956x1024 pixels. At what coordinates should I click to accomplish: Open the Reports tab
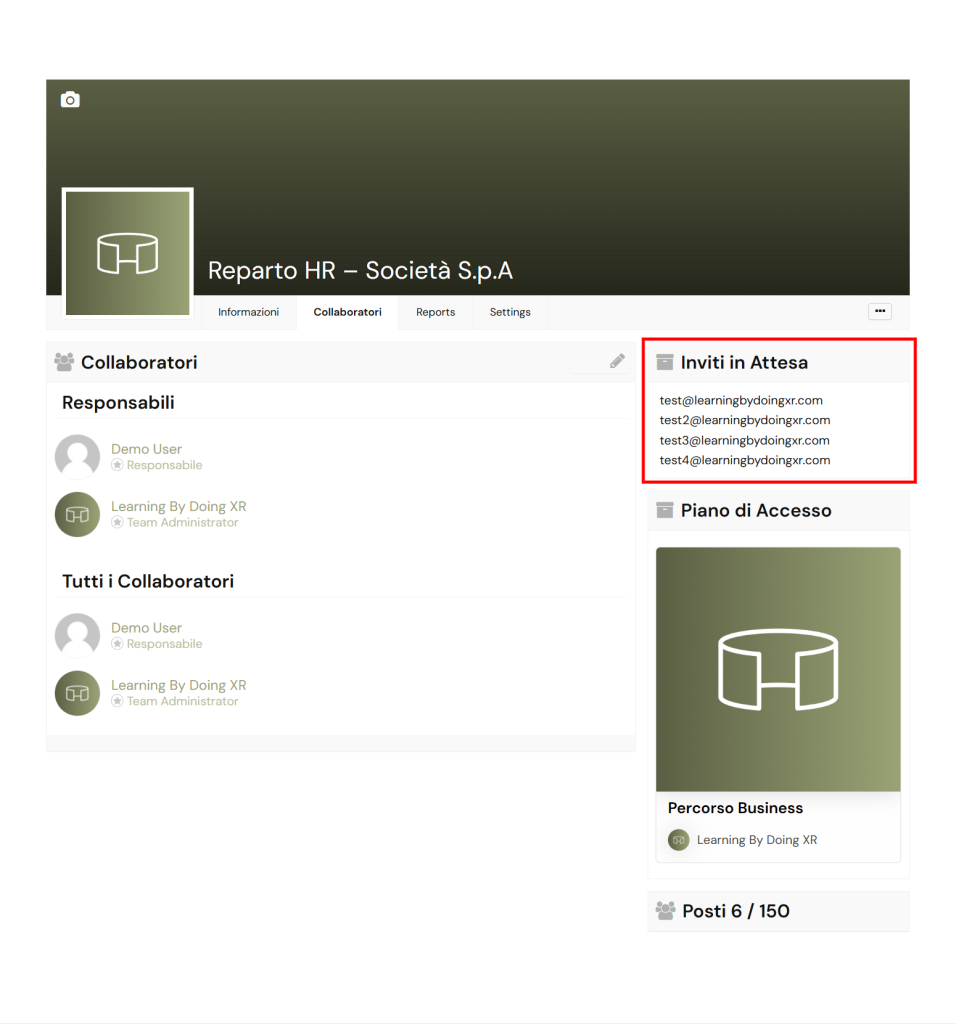coord(436,312)
